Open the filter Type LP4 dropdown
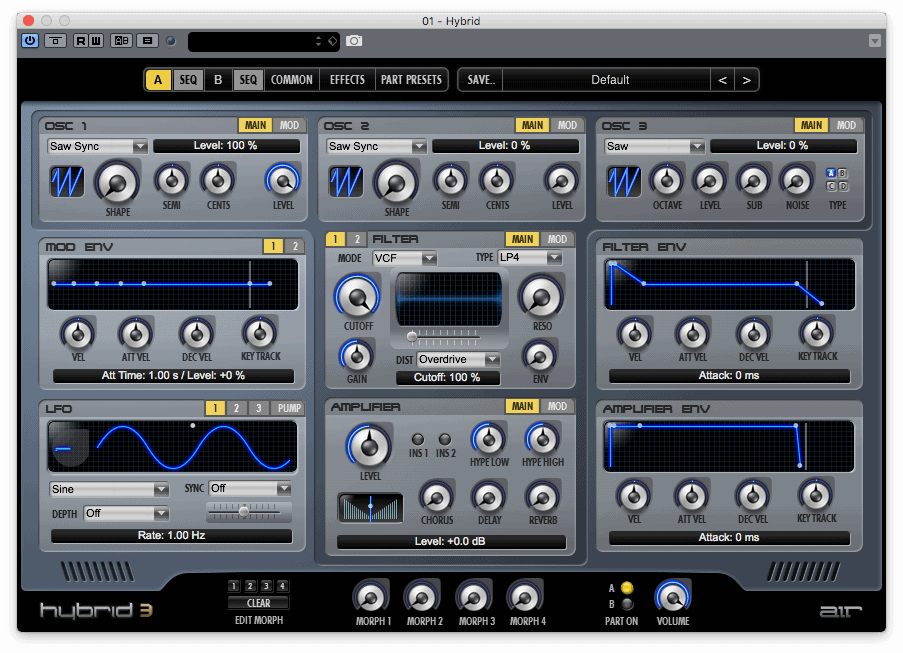Viewport: 903px width, 653px height. pyautogui.click(x=530, y=257)
